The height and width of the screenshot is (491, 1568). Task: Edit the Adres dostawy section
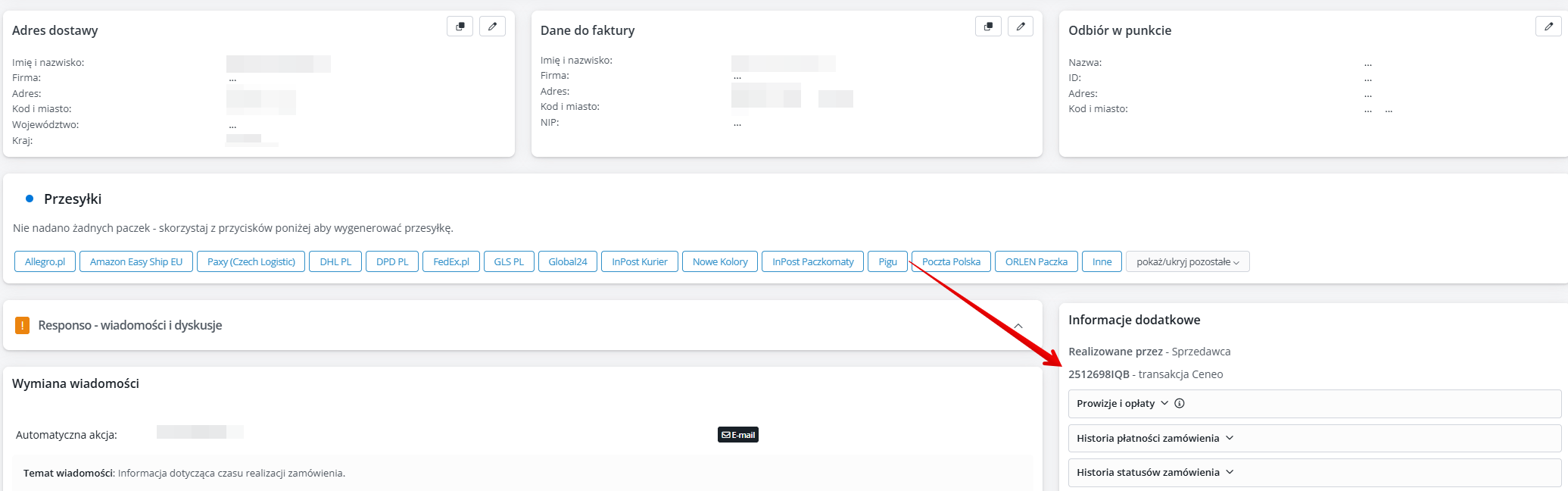point(492,27)
